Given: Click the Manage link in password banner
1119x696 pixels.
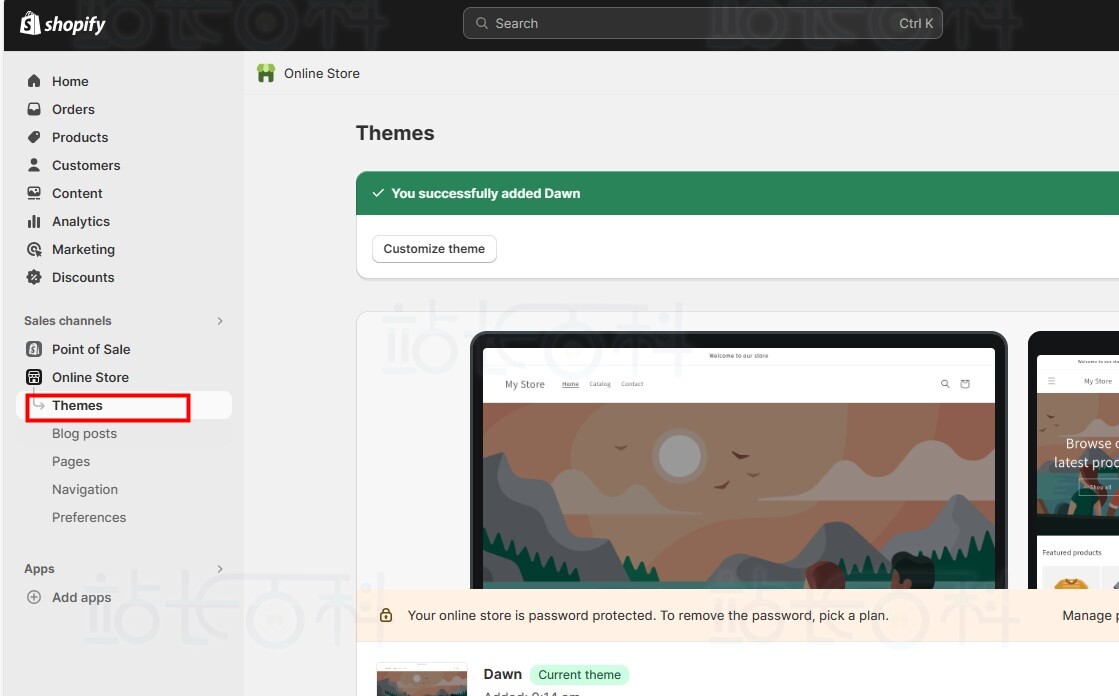Looking at the screenshot, I should pyautogui.click(x=1090, y=615).
